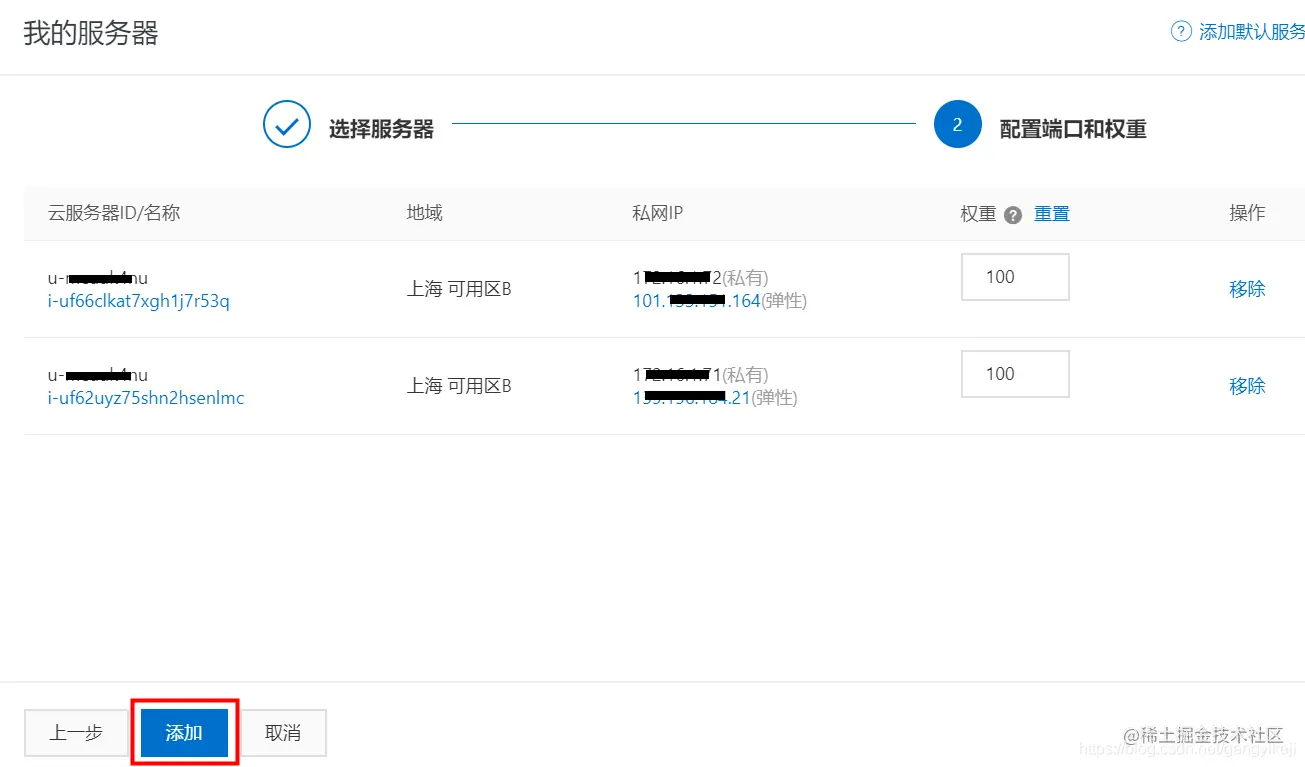Select the first server's weight input field
The width and height of the screenshot is (1305, 767).
(1014, 277)
